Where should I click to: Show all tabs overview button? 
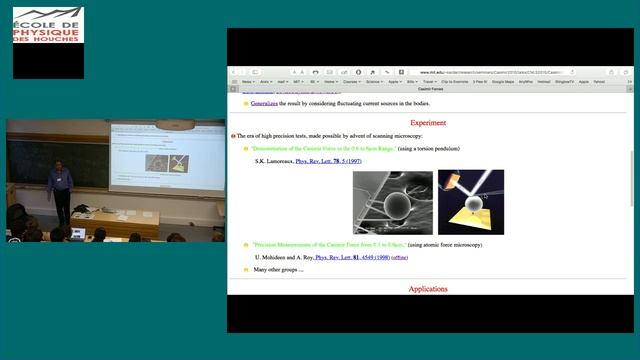(x=626, y=72)
